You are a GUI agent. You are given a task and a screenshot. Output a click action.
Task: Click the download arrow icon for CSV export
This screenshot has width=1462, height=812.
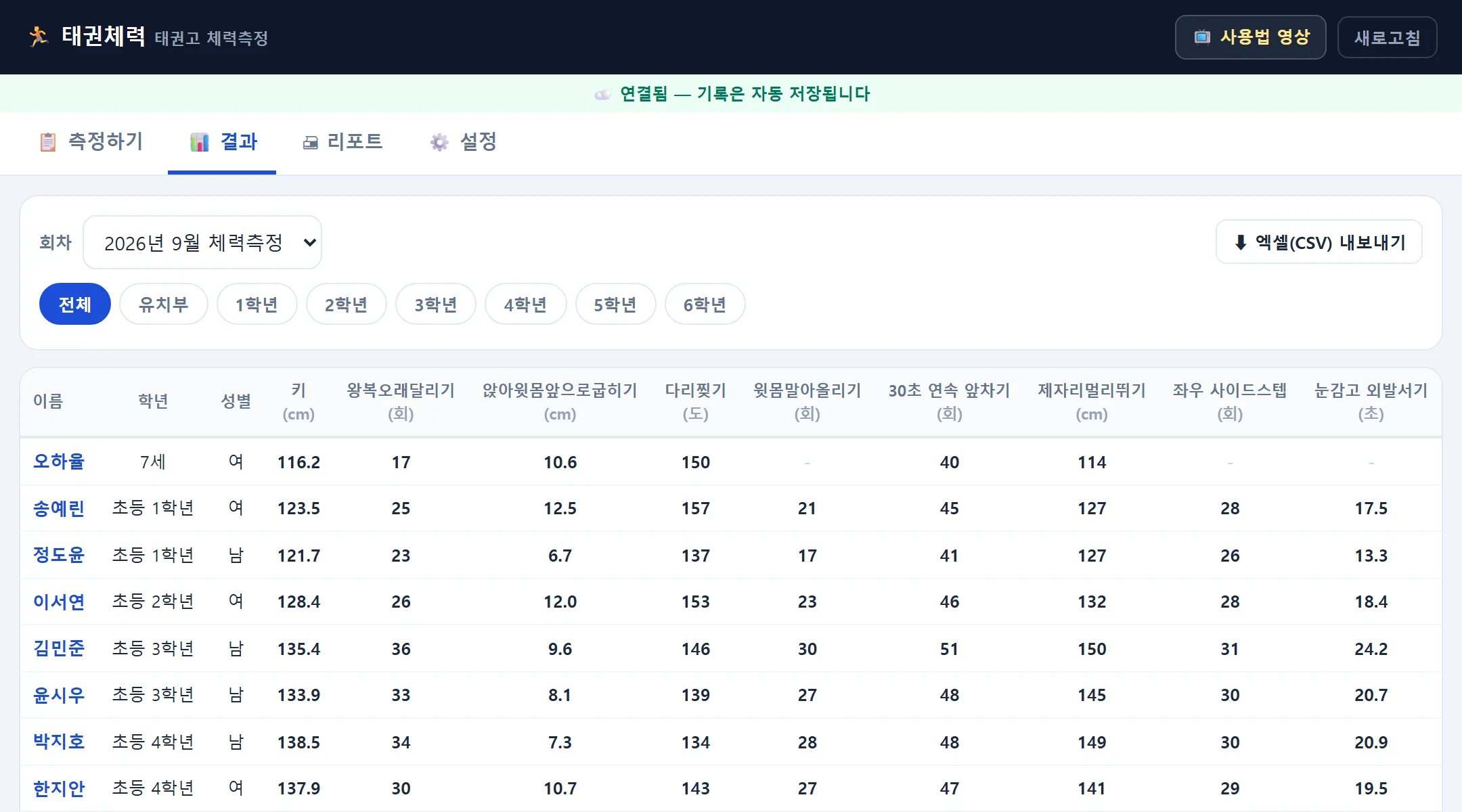pos(1241,242)
